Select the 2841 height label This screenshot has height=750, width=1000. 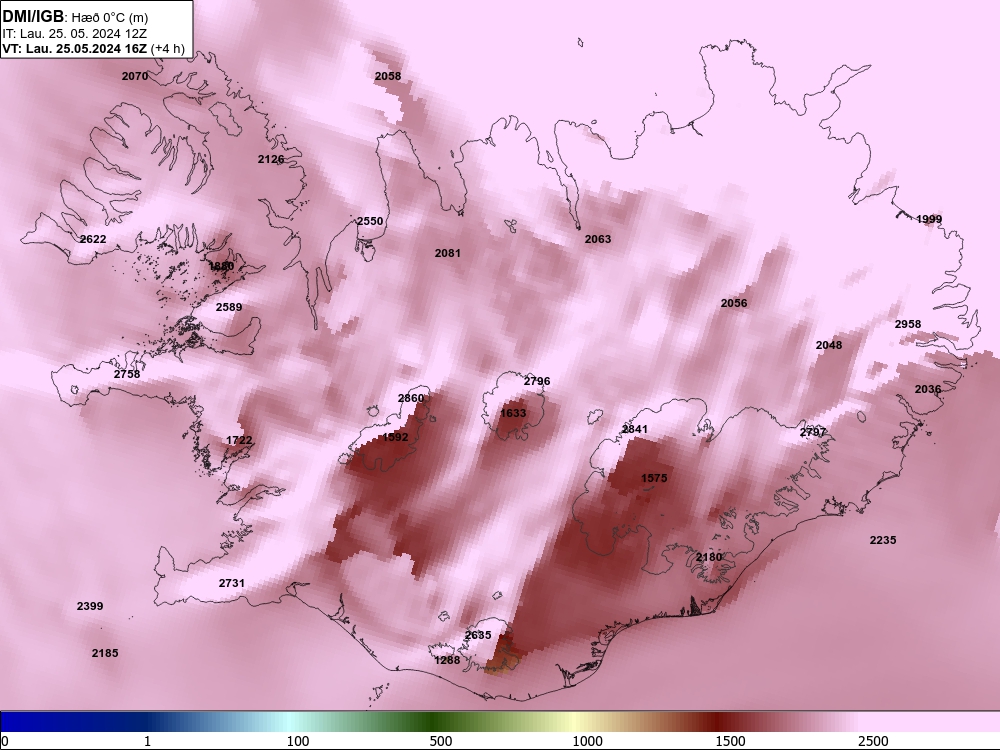635,429
